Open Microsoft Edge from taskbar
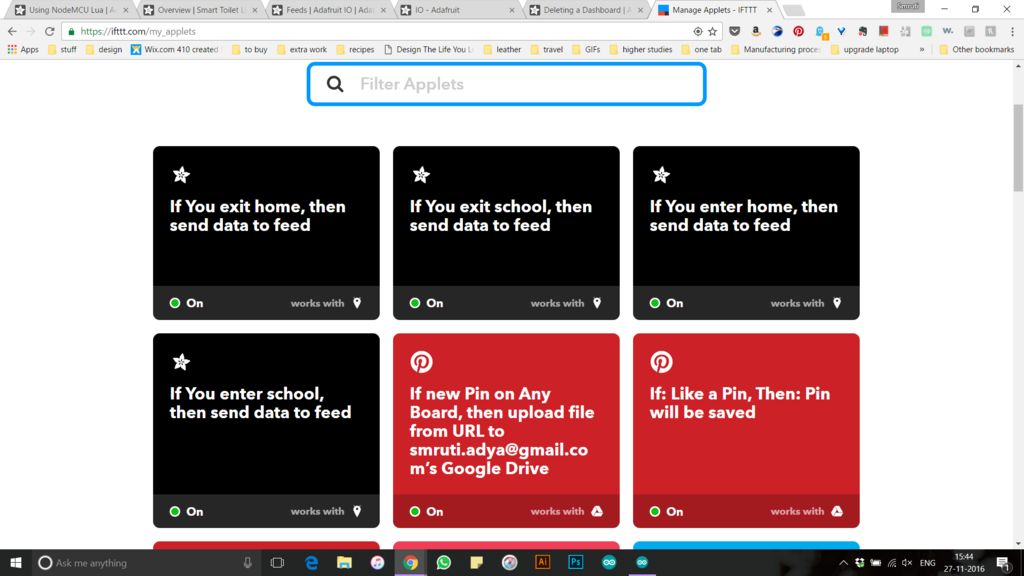The width and height of the screenshot is (1024, 576). click(x=312, y=562)
